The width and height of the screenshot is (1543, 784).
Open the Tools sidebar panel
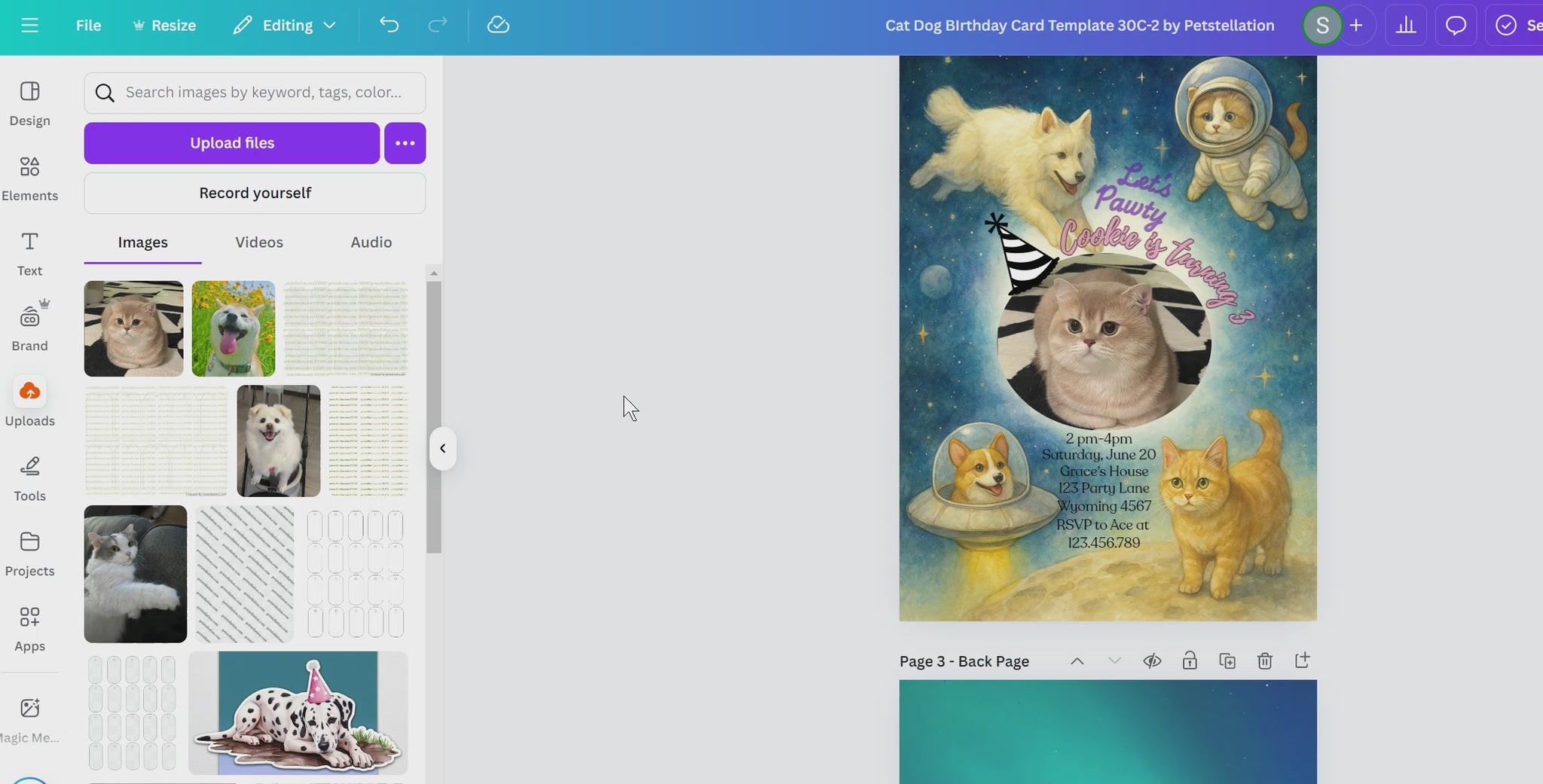tap(29, 479)
